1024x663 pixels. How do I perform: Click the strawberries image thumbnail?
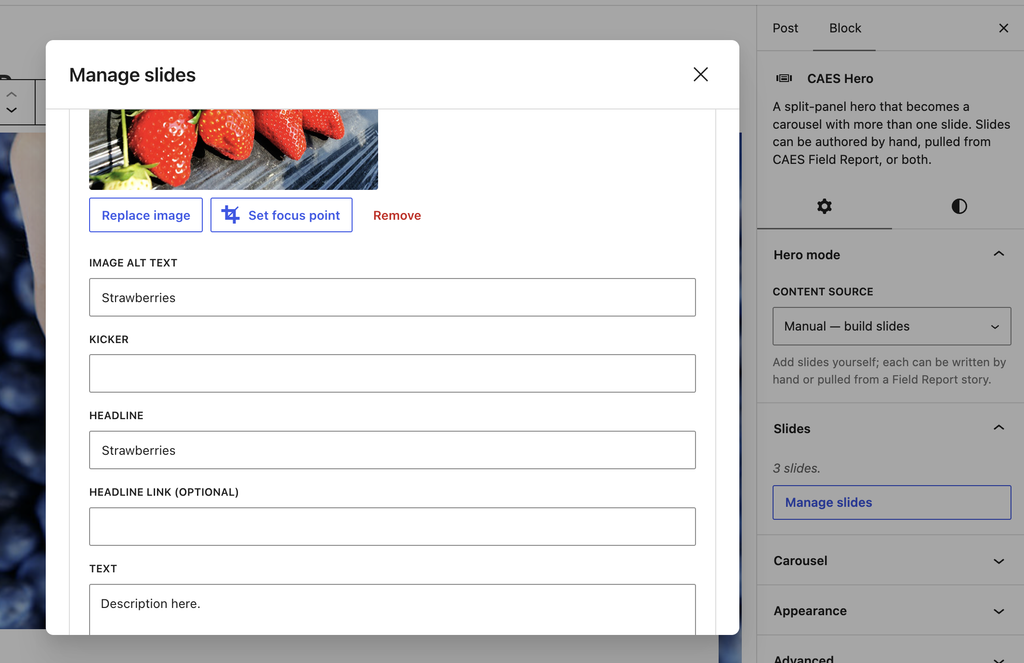pyautogui.click(x=233, y=150)
